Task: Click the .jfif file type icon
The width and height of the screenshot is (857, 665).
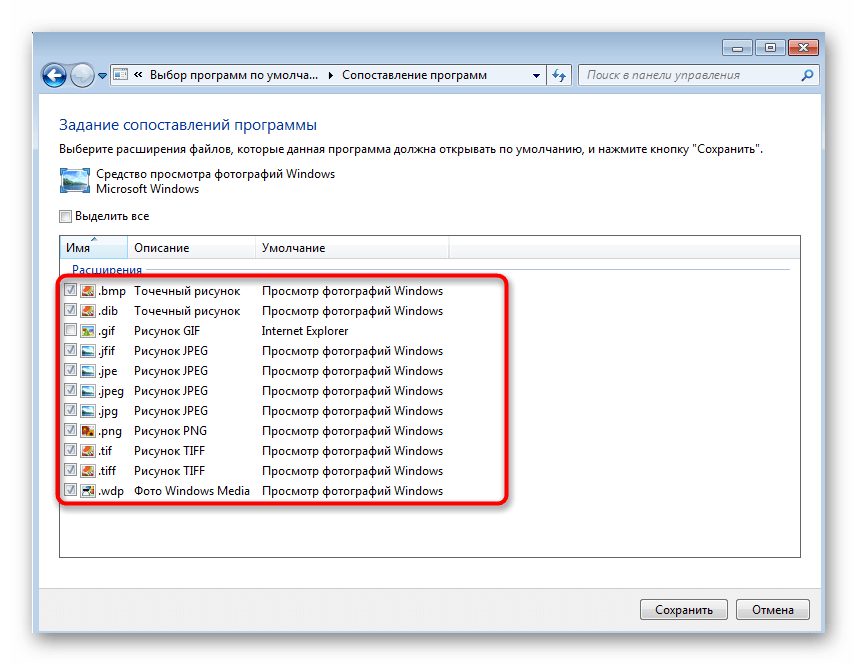Action: 87,351
